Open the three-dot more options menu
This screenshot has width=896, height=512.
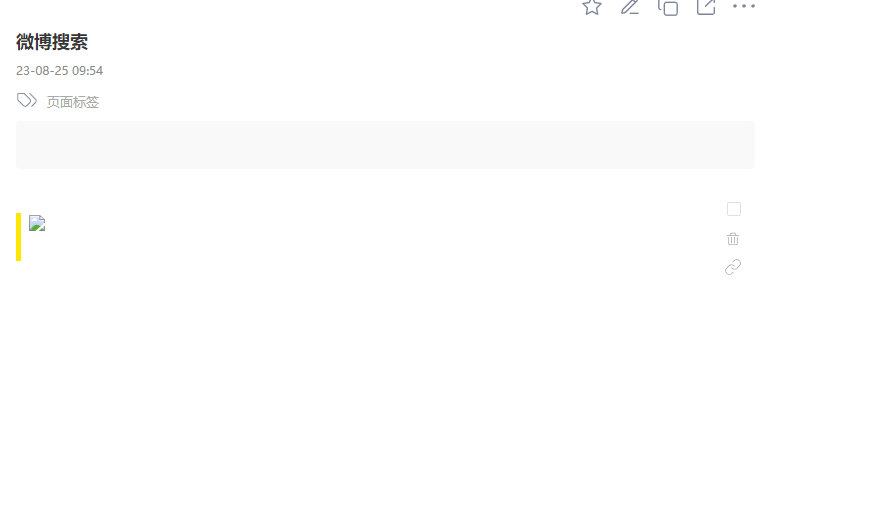[744, 6]
